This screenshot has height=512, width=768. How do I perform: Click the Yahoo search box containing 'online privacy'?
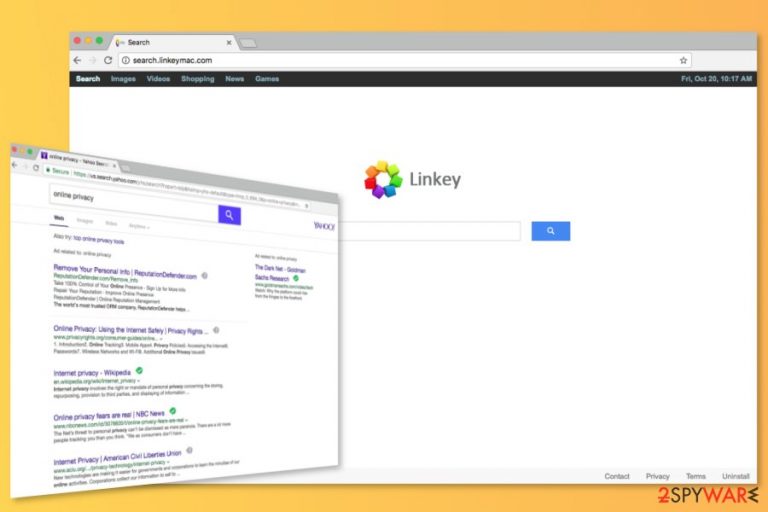134,205
